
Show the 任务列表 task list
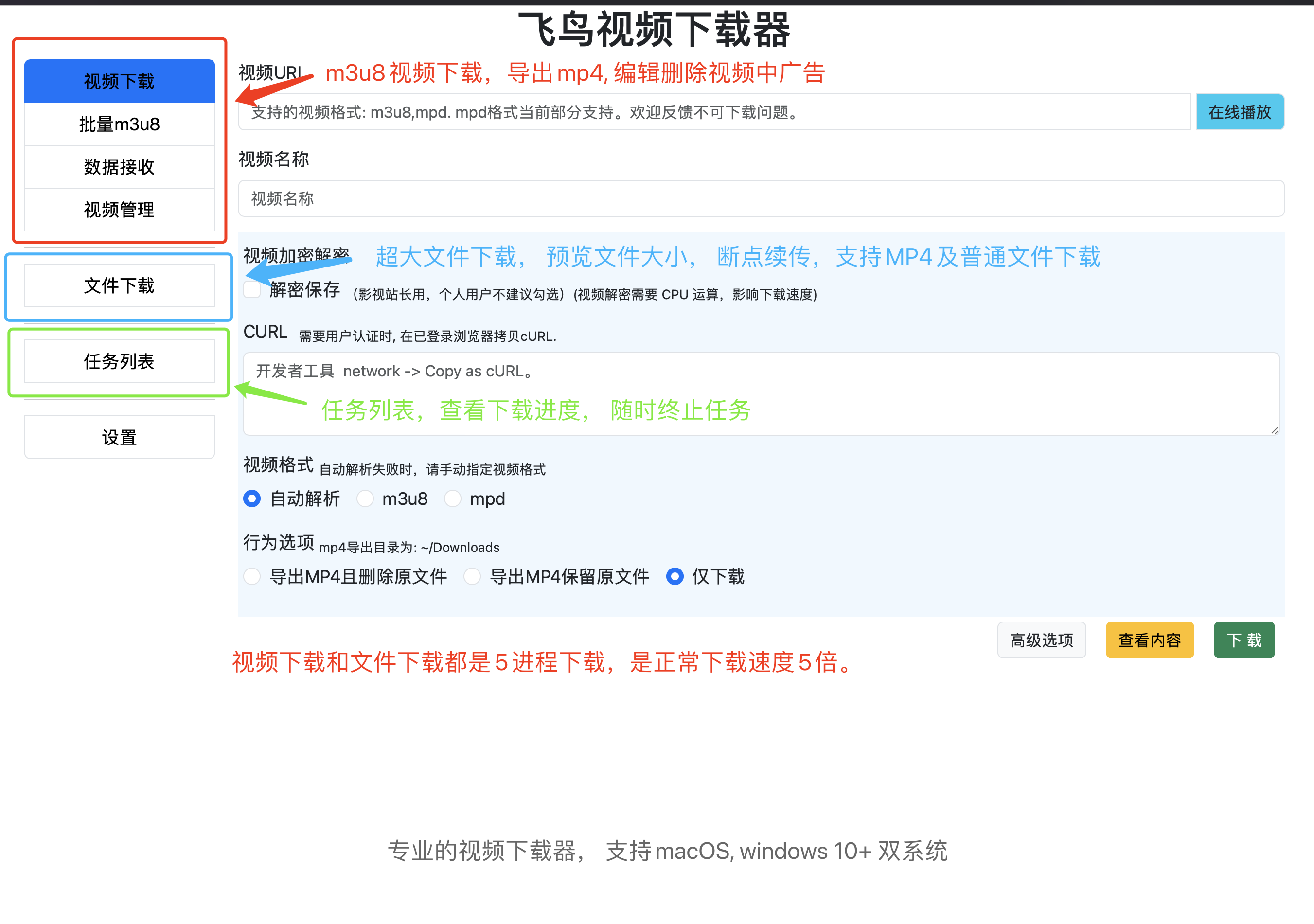tap(119, 362)
